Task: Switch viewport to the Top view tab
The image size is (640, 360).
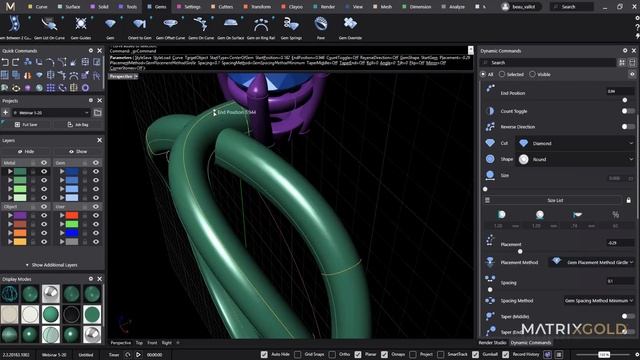Action: point(139,343)
